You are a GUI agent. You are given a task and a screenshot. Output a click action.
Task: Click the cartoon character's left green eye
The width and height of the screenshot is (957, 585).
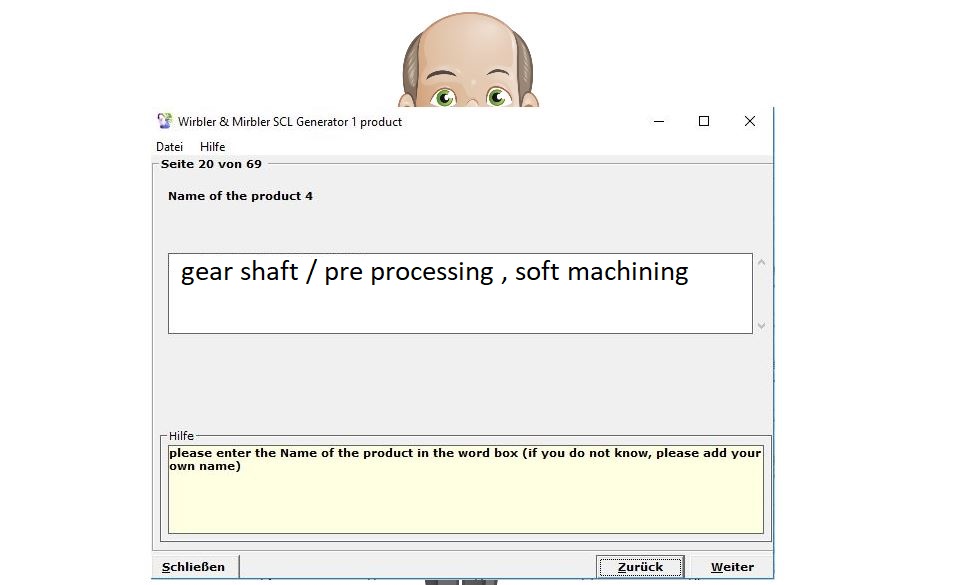[x=444, y=97]
